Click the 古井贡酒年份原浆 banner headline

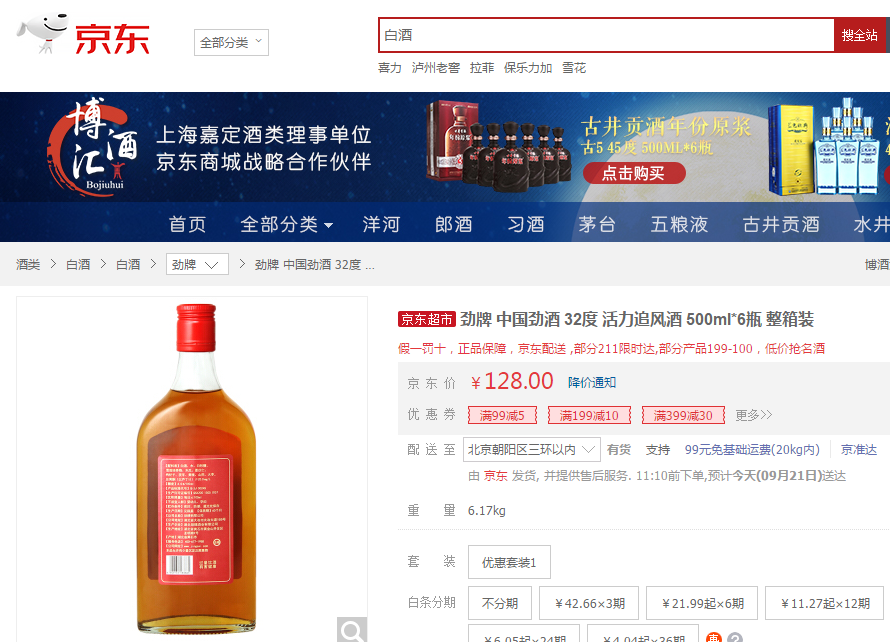(x=666, y=127)
